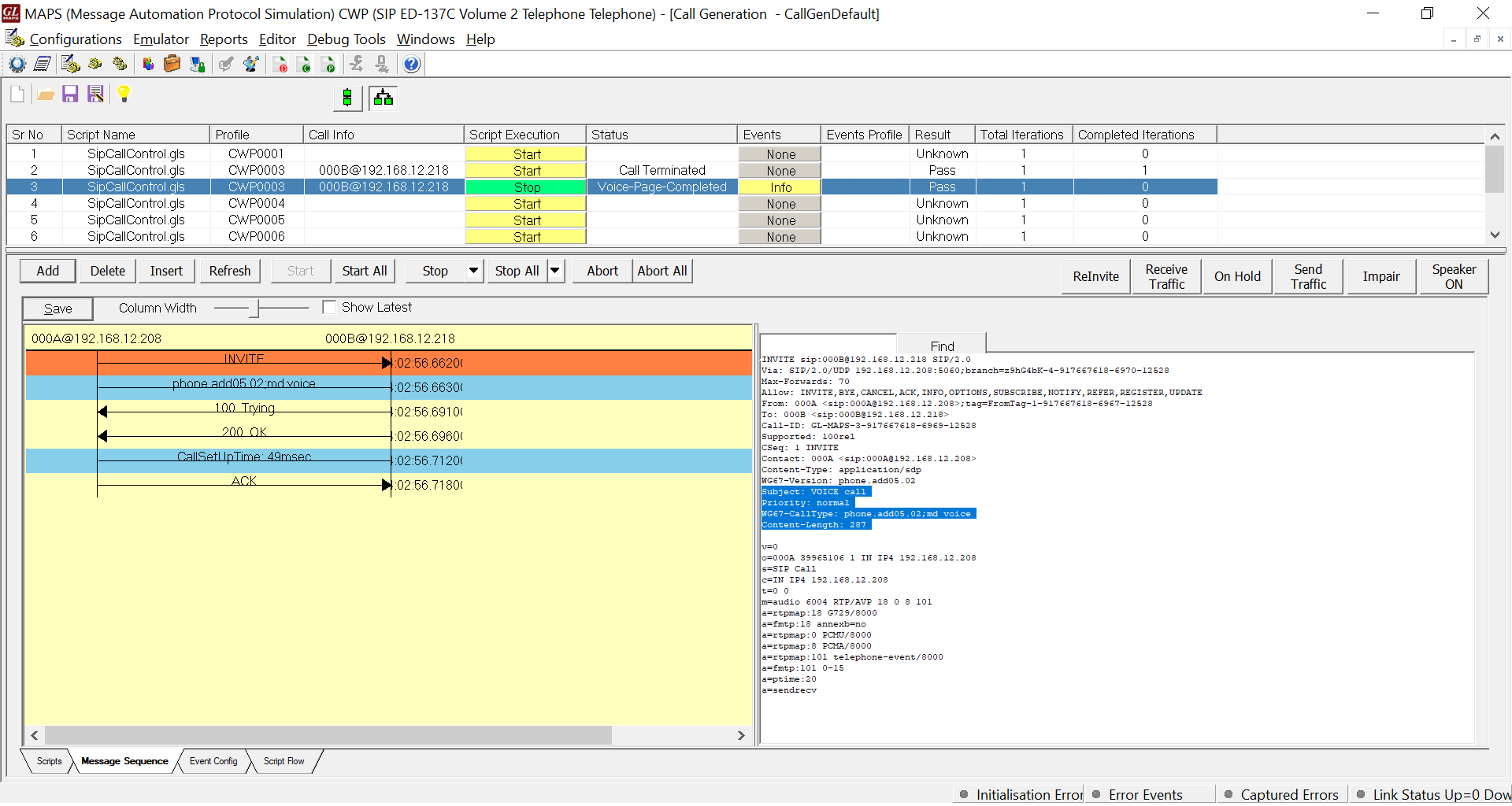Open the Windows menu
The height and width of the screenshot is (806, 1512).
point(426,39)
